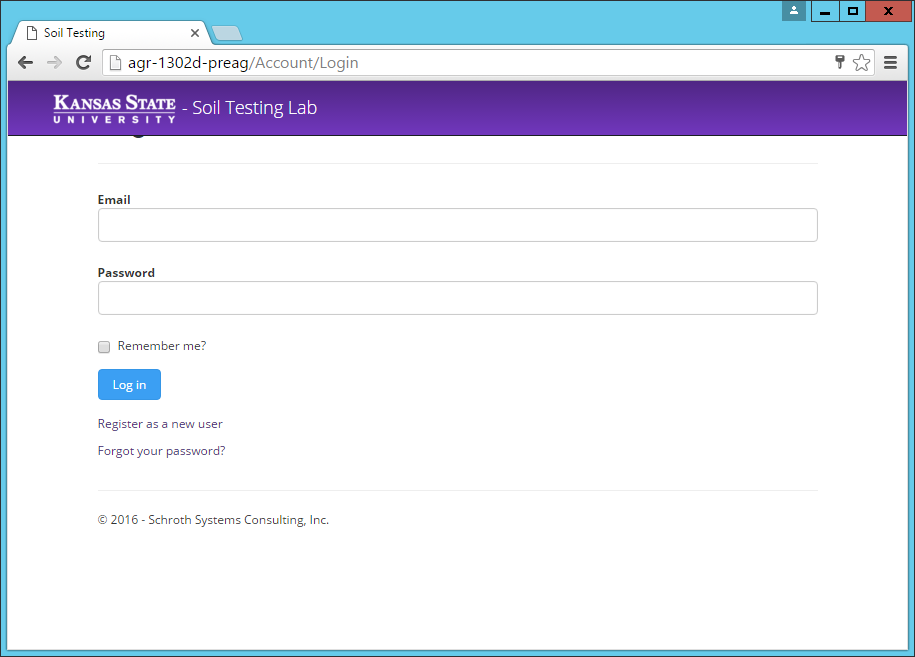
Task: Open the saved passwords key icon
Action: click(x=840, y=62)
